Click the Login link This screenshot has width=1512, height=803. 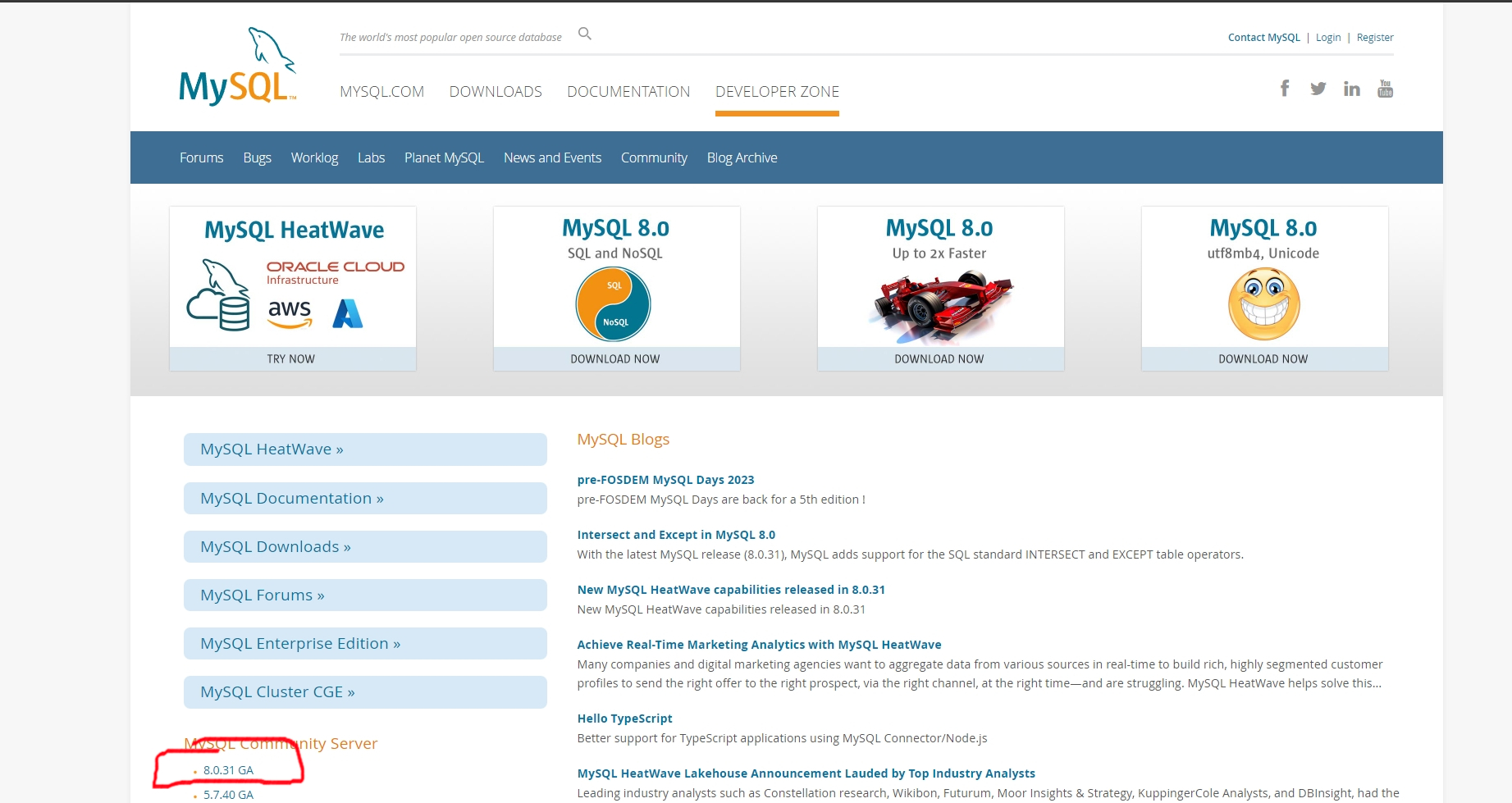point(1328,38)
